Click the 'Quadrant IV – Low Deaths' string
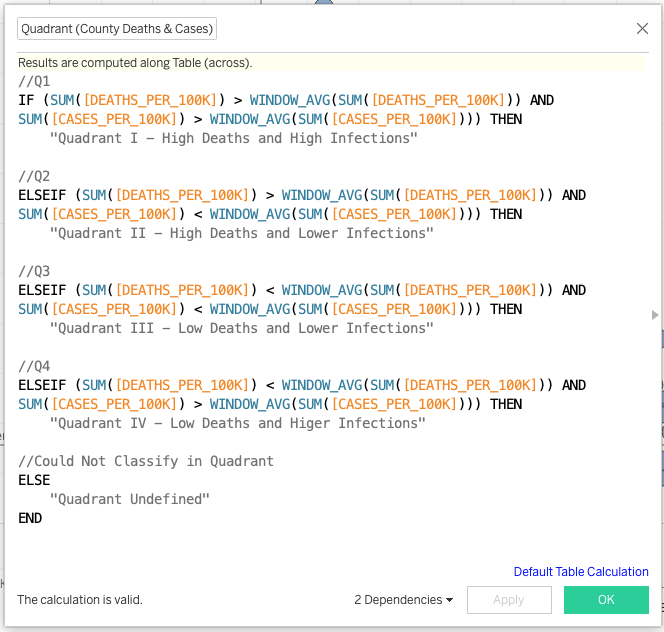This screenshot has width=664, height=632. (237, 423)
